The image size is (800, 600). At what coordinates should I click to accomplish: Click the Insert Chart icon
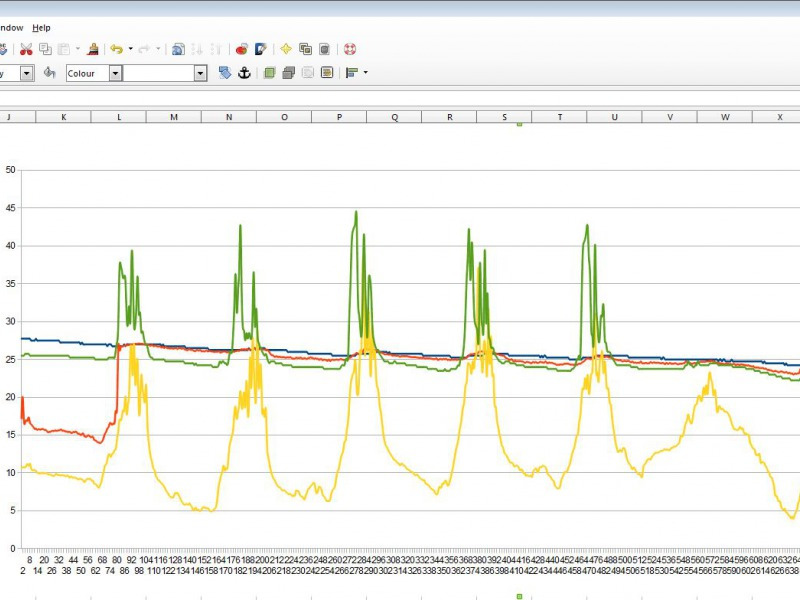click(242, 49)
